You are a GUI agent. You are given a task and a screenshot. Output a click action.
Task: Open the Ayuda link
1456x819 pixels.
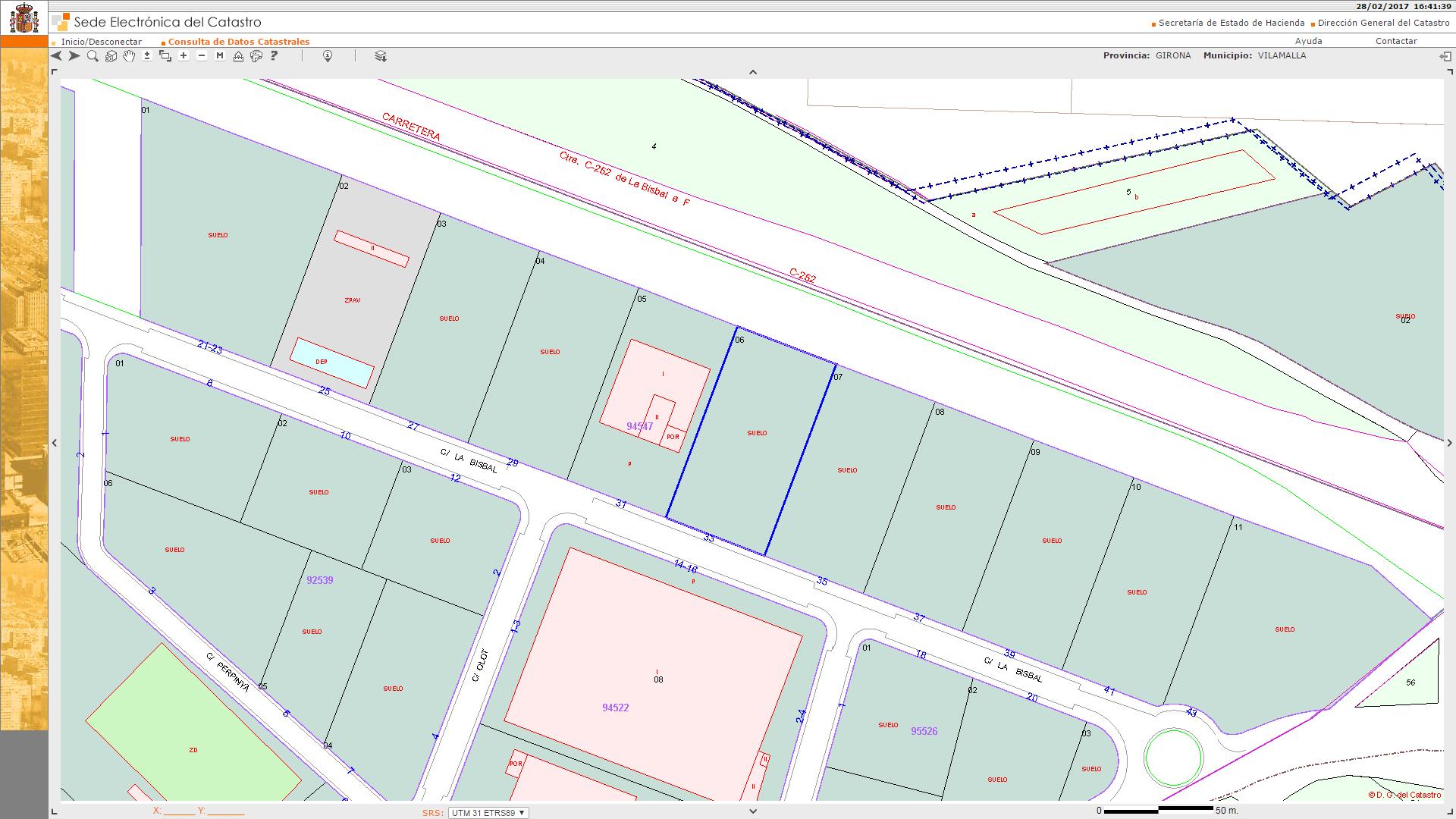(1308, 41)
